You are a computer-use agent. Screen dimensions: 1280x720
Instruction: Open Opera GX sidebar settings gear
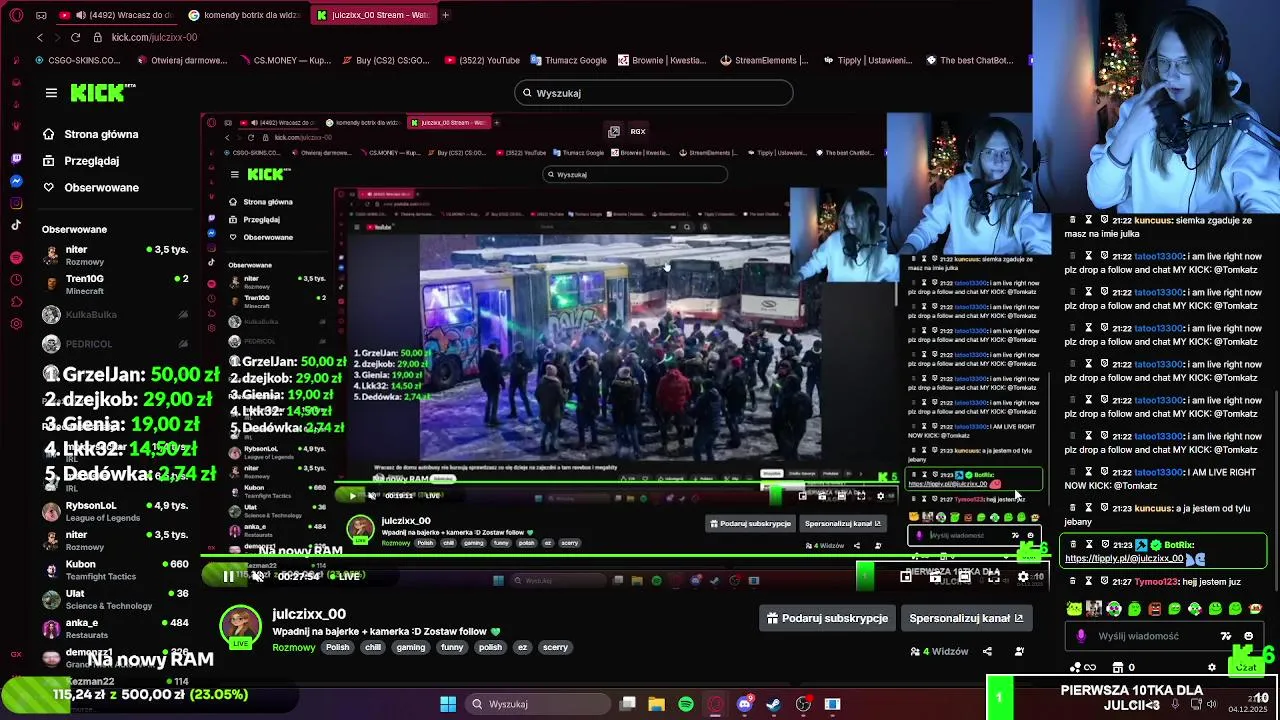[x=16, y=324]
